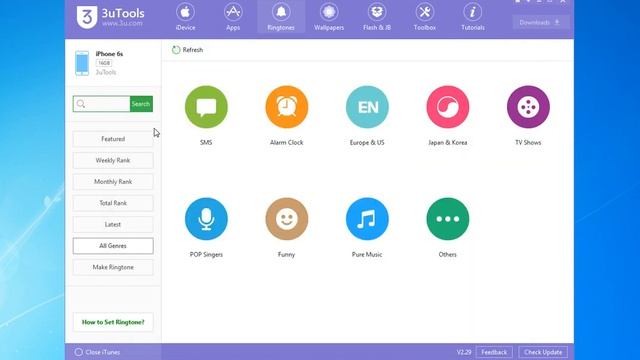The height and width of the screenshot is (360, 640).
Task: Go to the iDevice section
Action: click(185, 17)
